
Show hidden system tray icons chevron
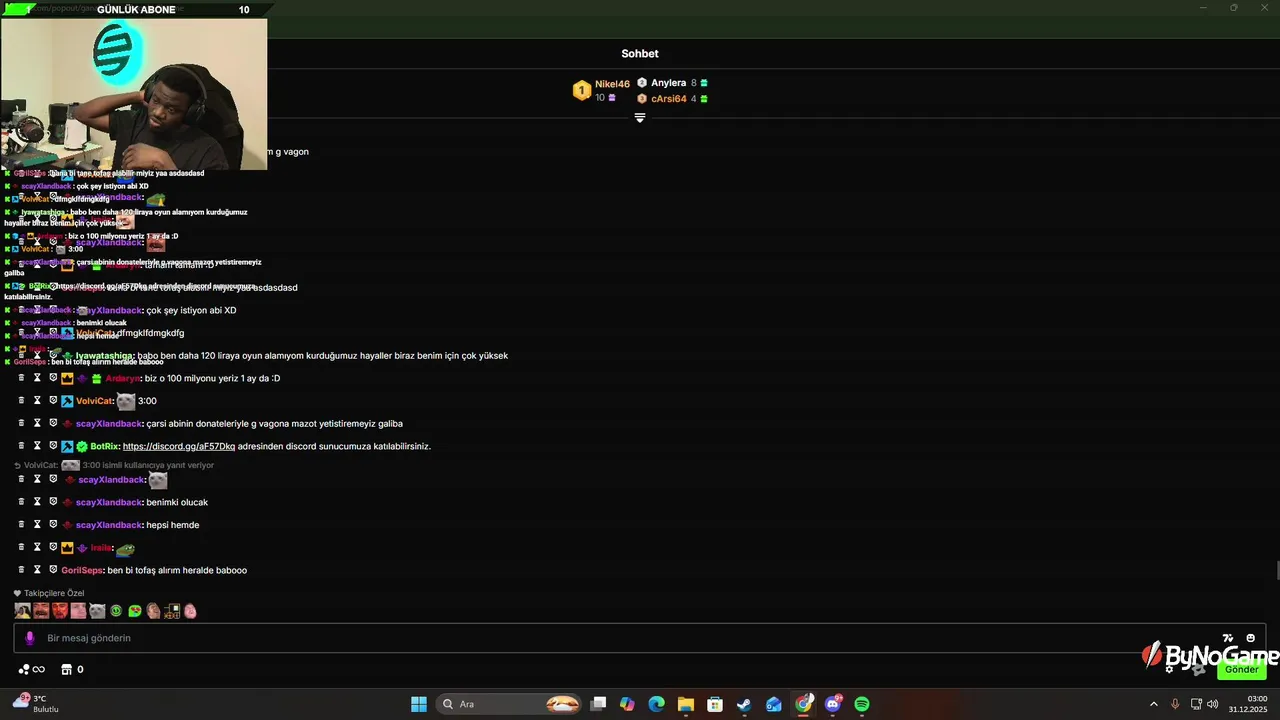(1153, 704)
